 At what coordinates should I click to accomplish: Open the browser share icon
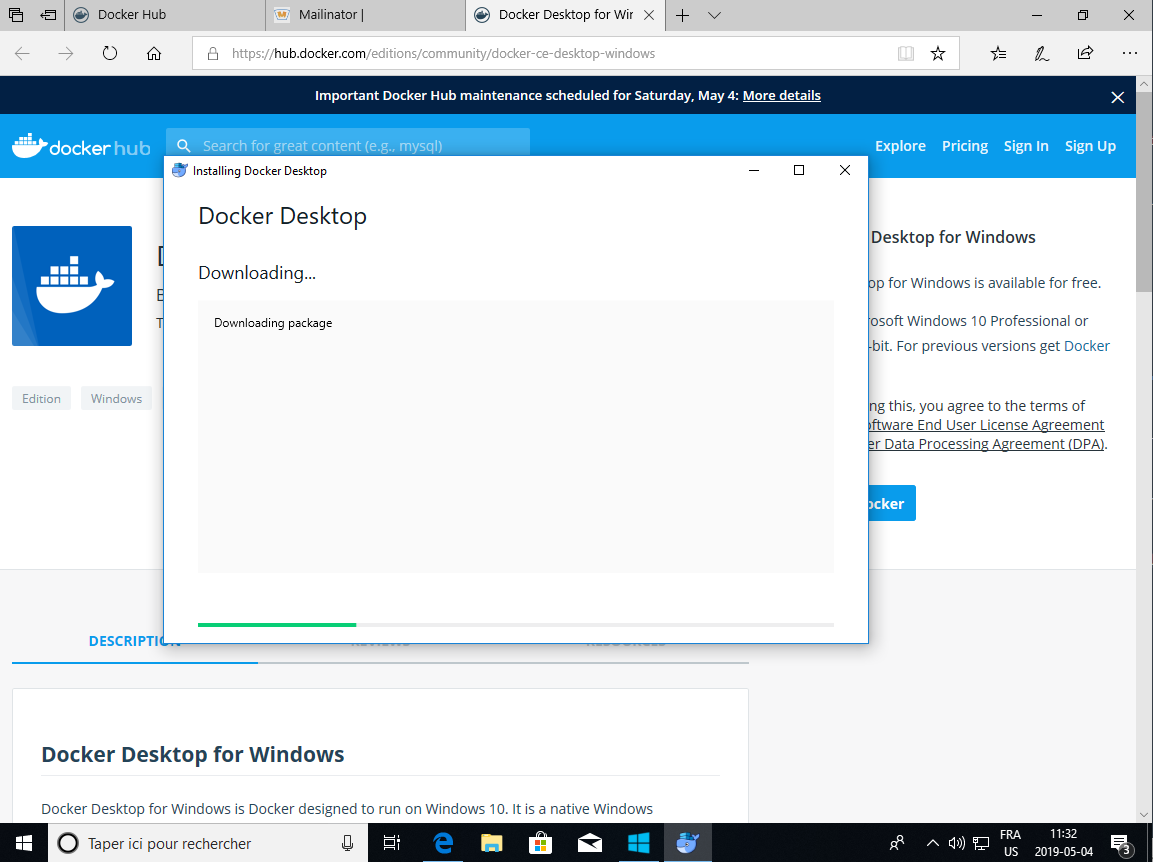[1085, 53]
